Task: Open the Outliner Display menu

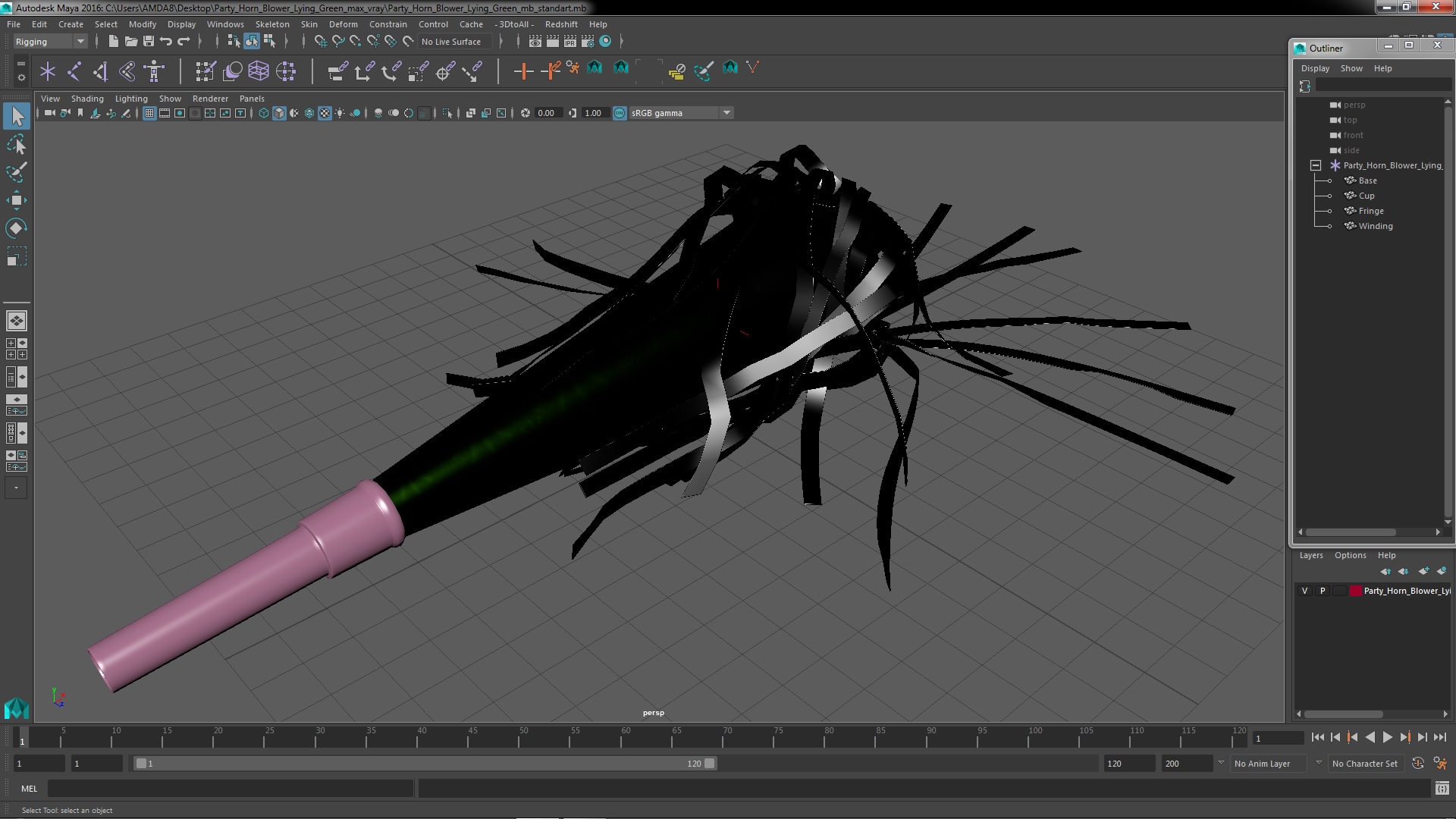Action: click(x=1315, y=68)
